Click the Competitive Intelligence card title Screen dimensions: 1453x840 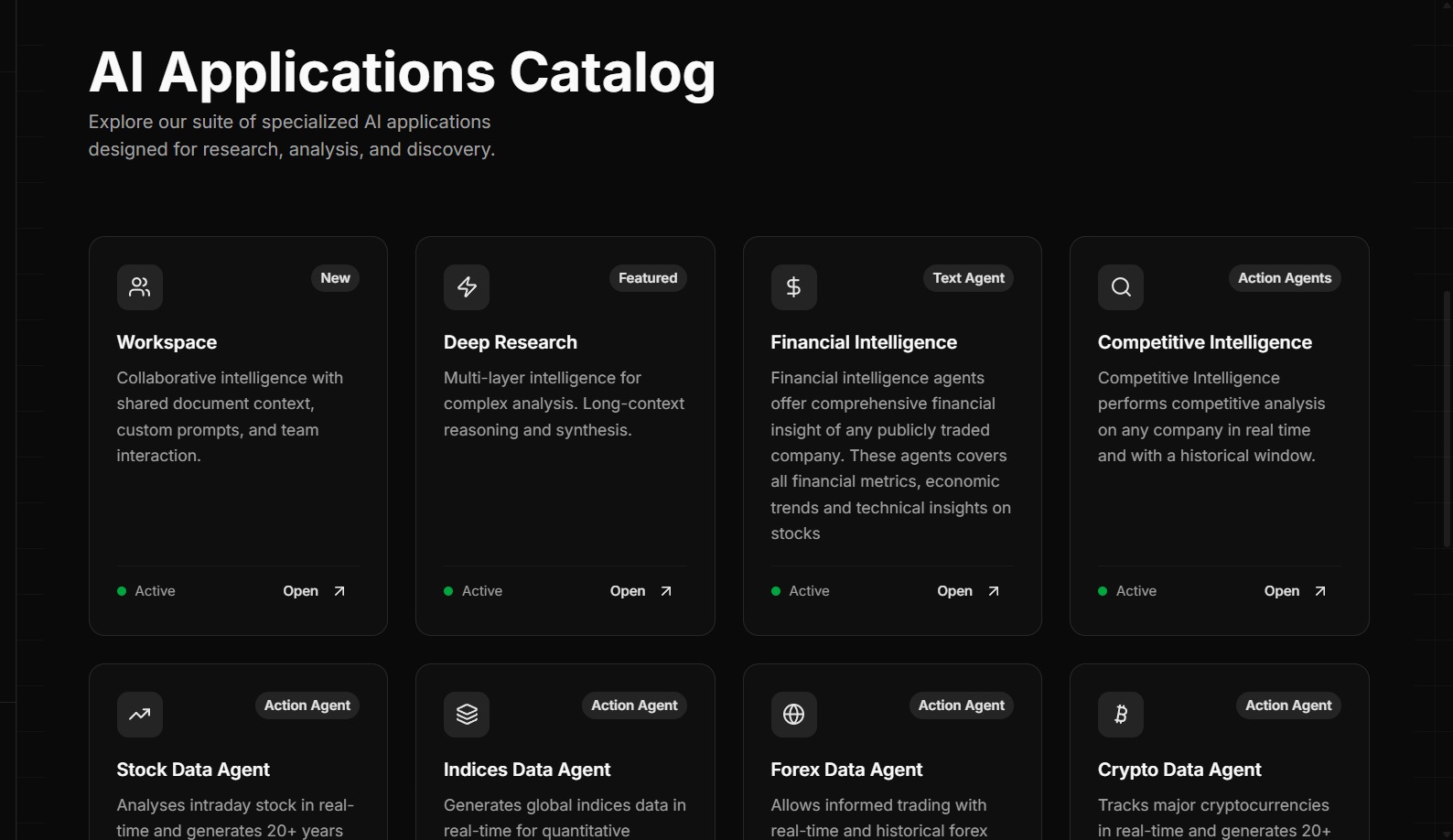click(1205, 342)
